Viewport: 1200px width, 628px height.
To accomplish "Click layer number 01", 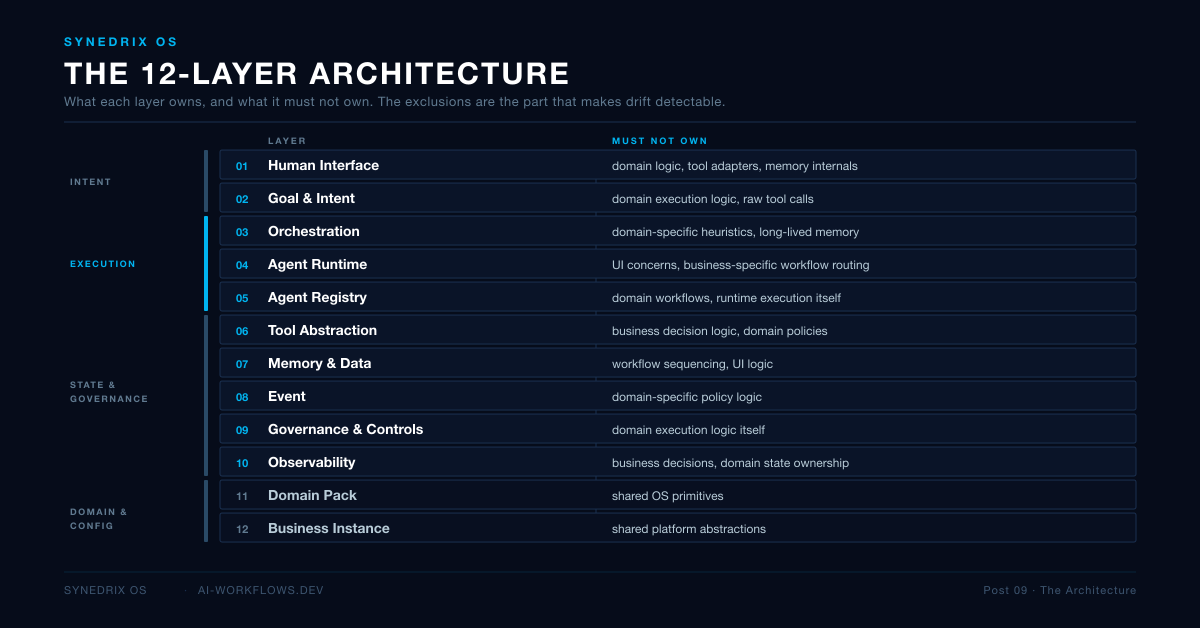I will point(242,166).
